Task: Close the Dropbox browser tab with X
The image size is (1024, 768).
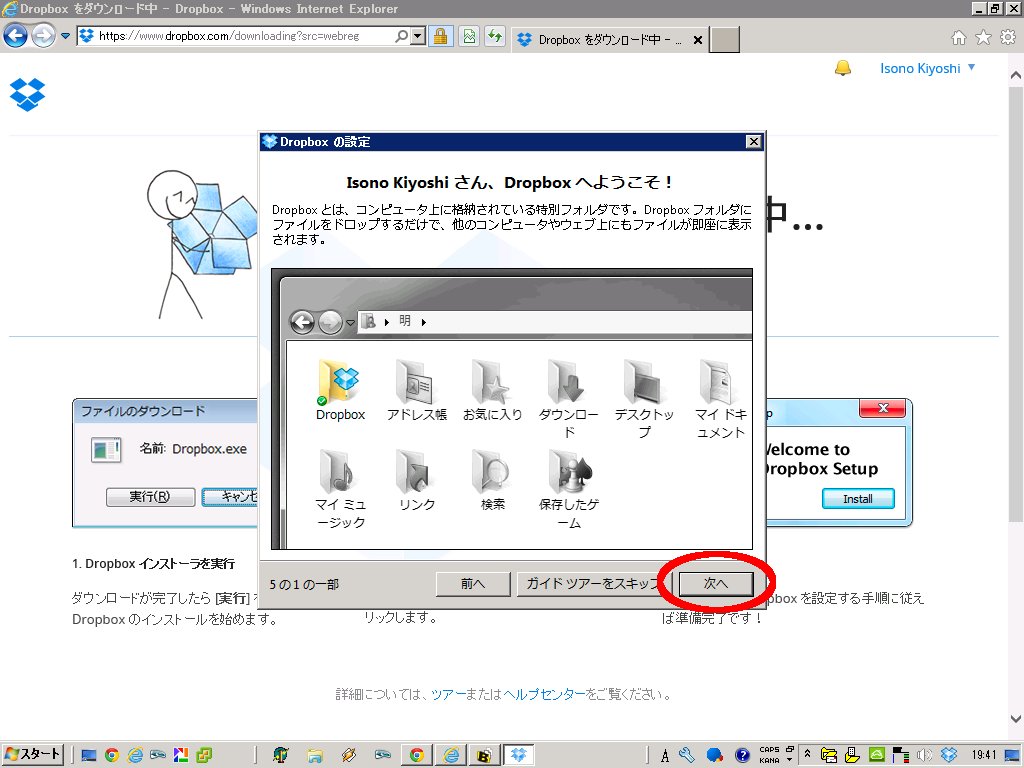Action: tap(697, 40)
